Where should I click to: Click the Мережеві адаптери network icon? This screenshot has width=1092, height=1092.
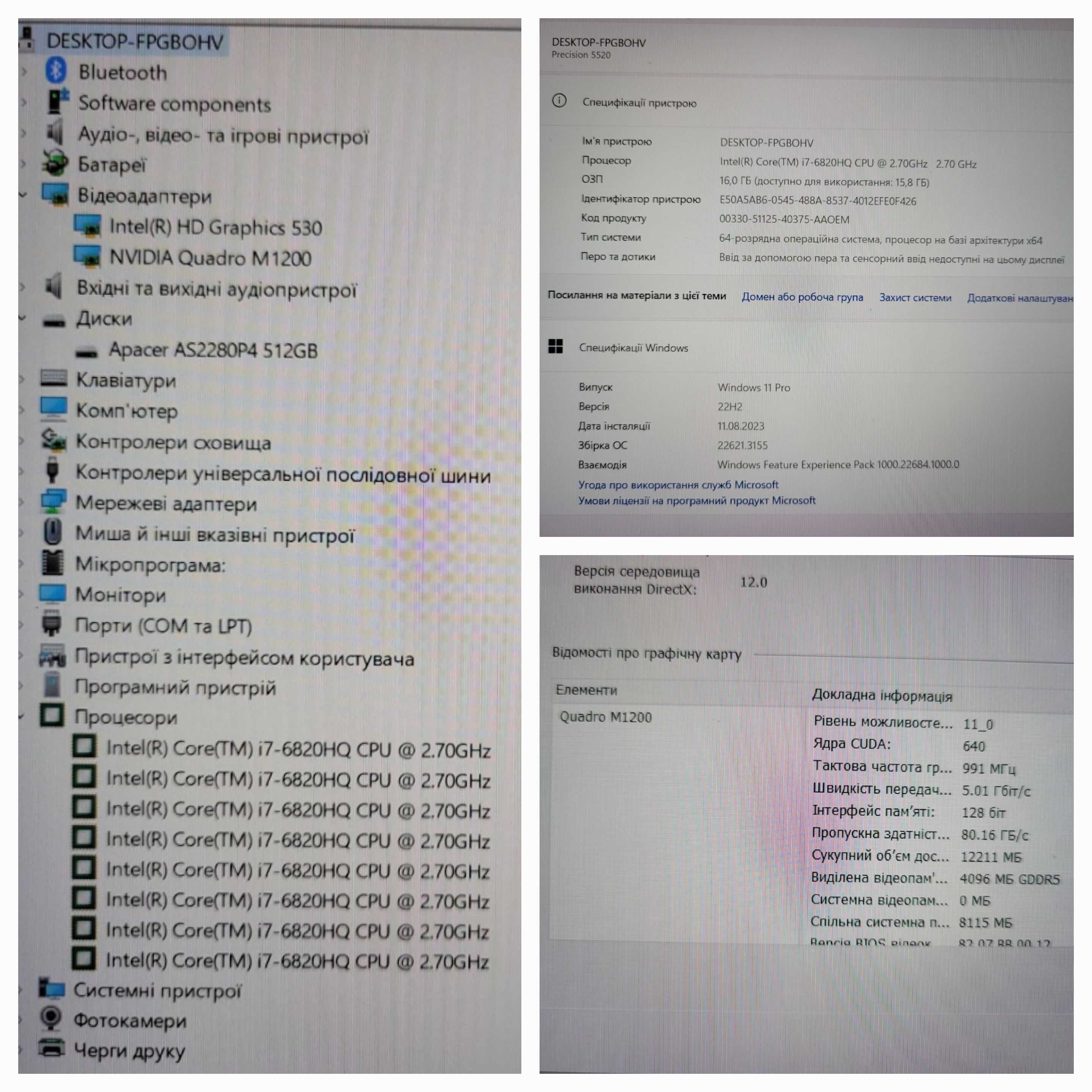(54, 501)
